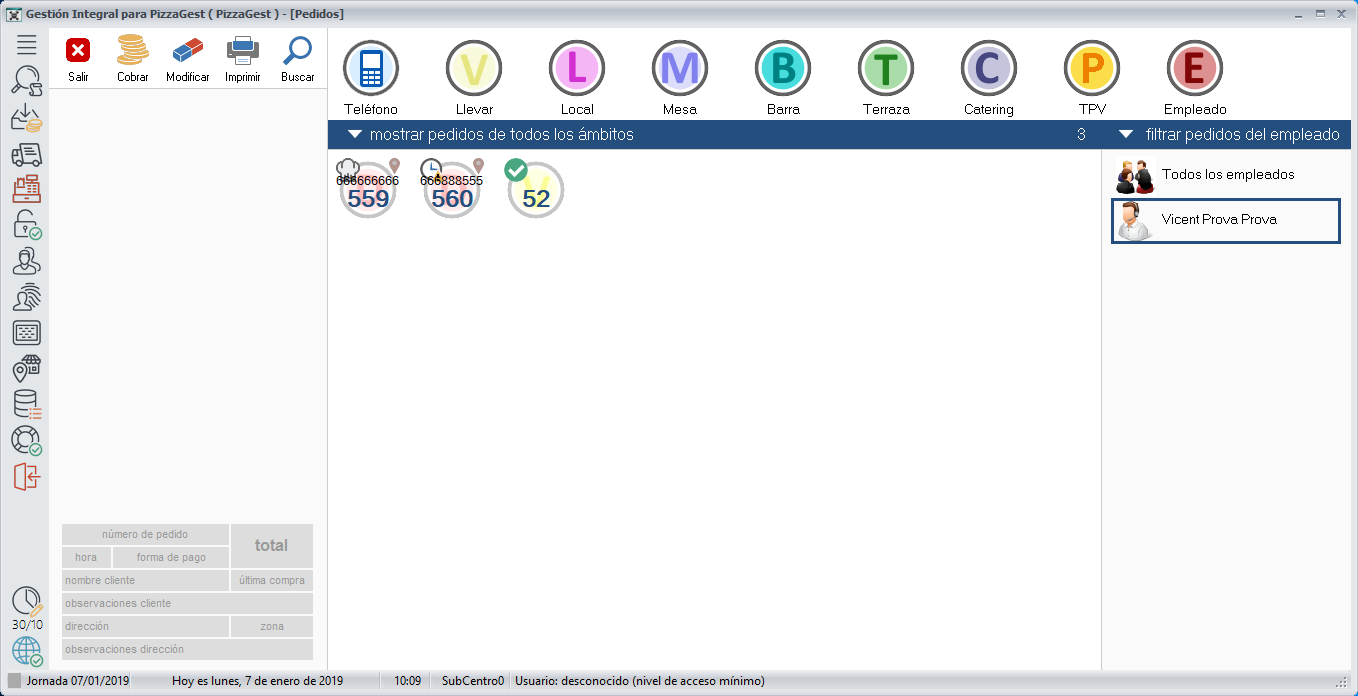This screenshot has width=1358, height=696.
Task: Click the on-screen keyboard sidebar icon
Action: click(27, 333)
